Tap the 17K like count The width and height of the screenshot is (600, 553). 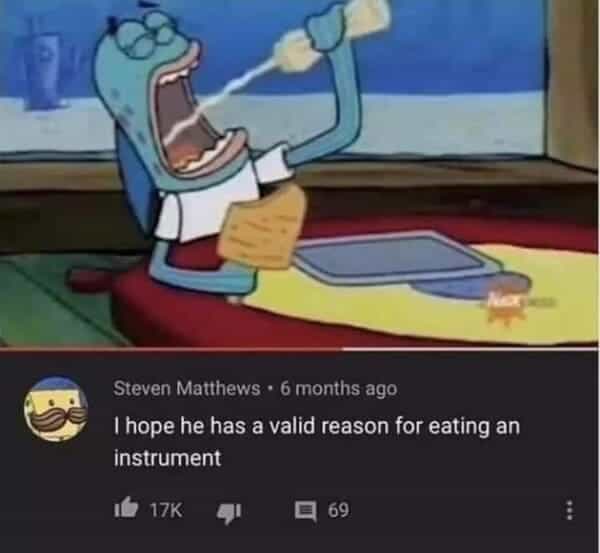[166, 510]
